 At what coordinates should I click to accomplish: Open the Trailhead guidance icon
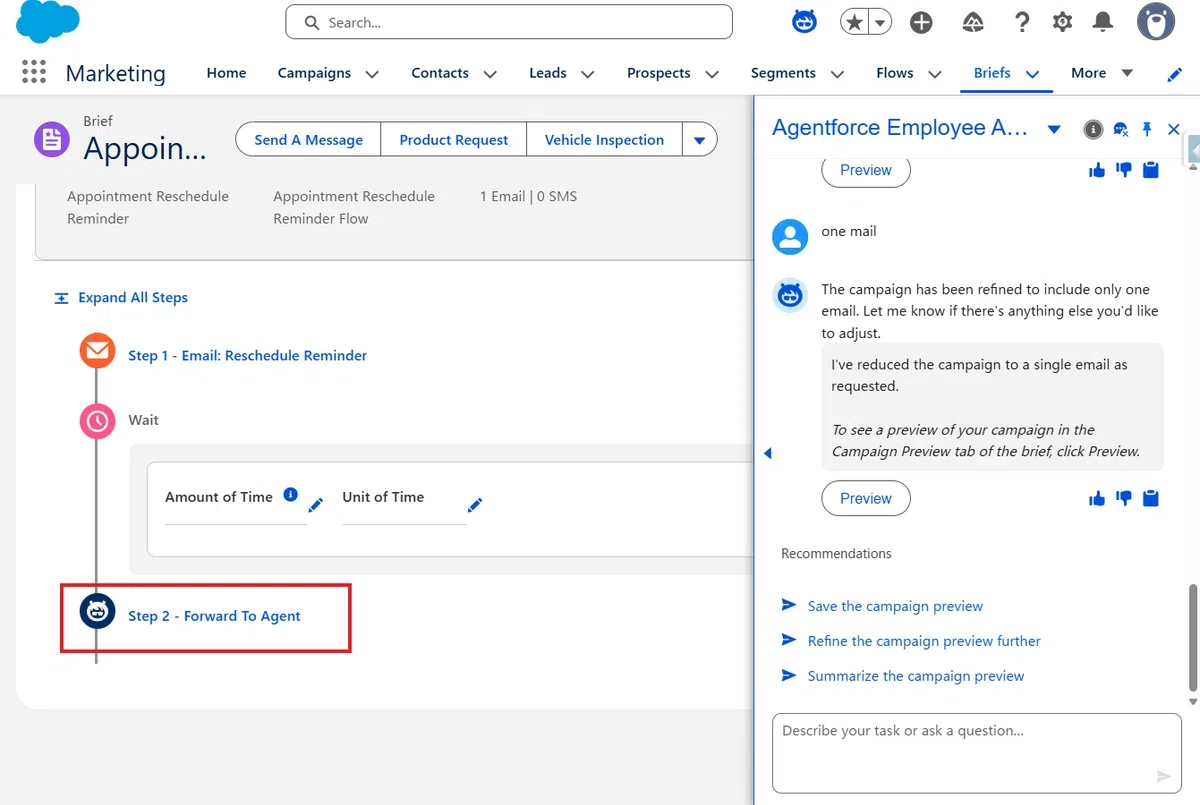[973, 23]
